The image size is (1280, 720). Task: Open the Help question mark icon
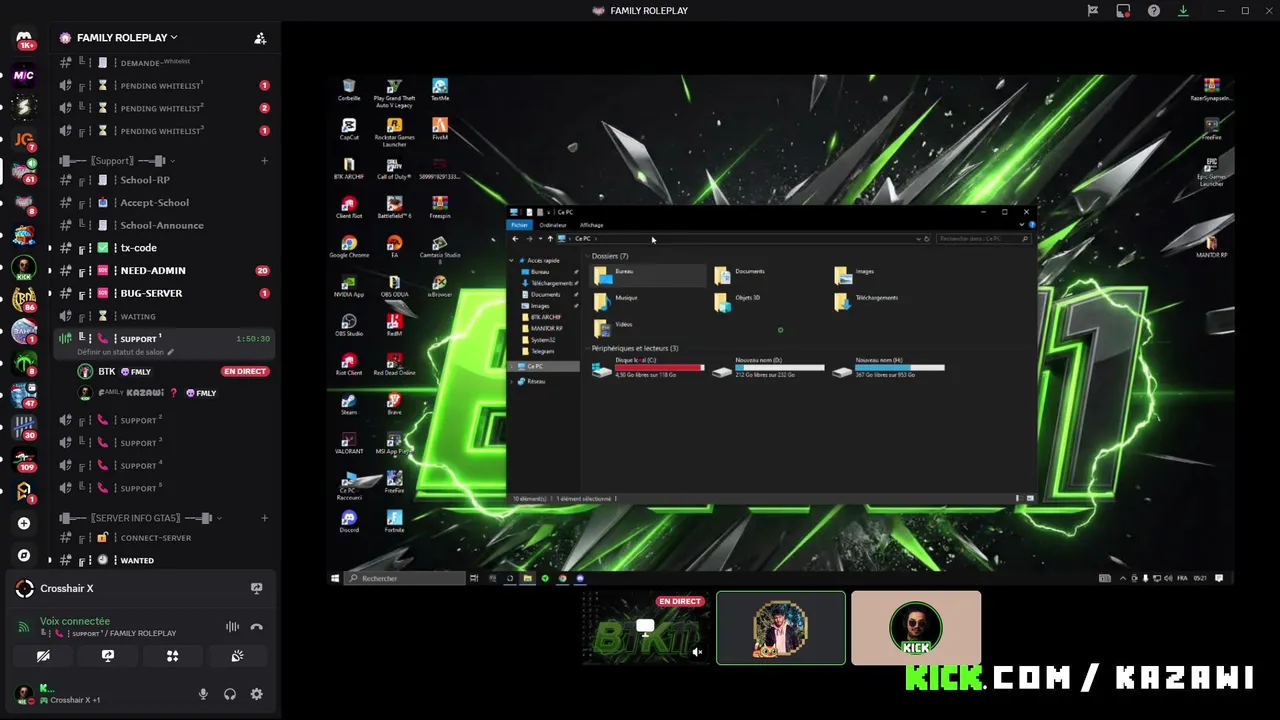pyautogui.click(x=1154, y=11)
